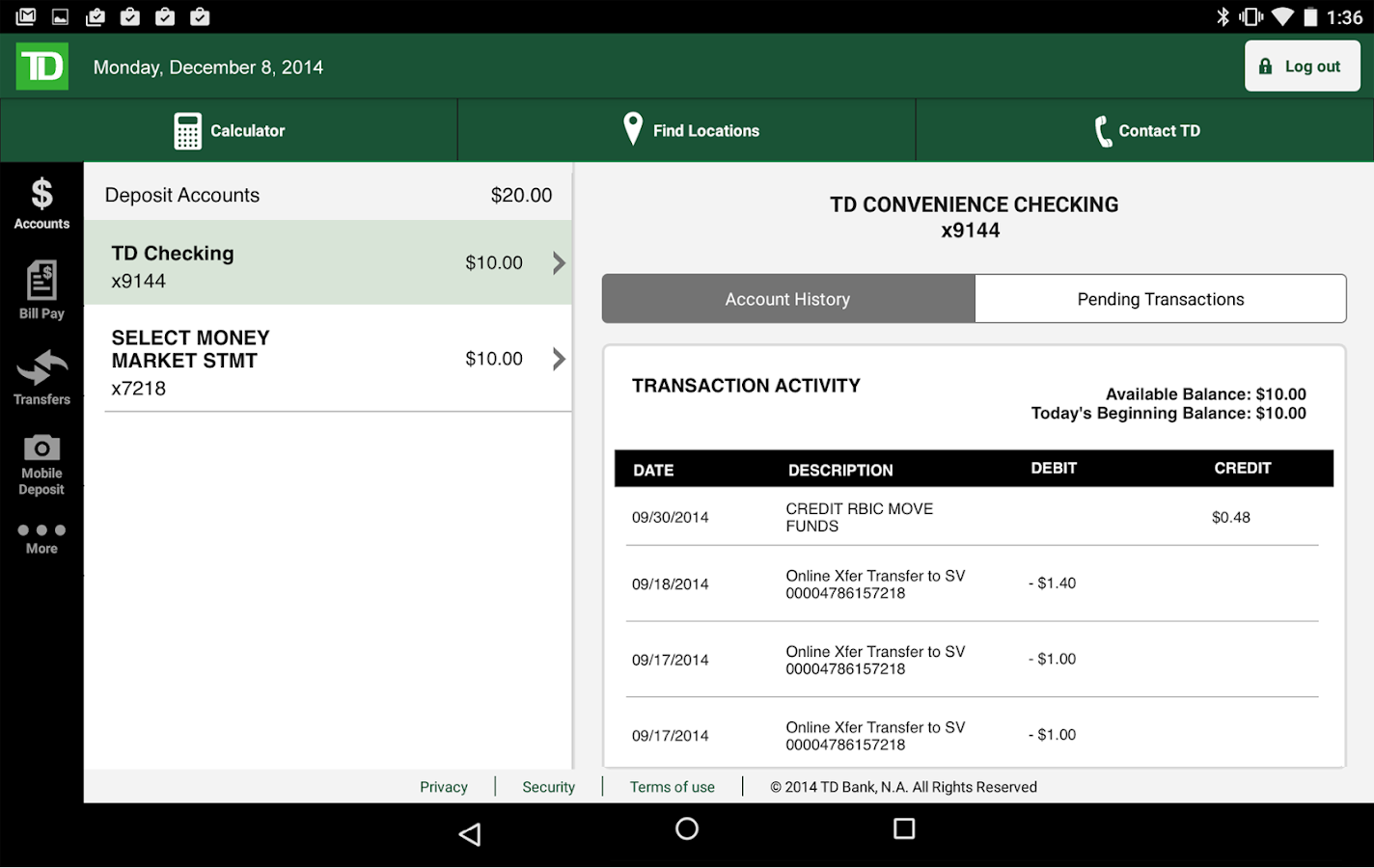Image resolution: width=1374 pixels, height=868 pixels.
Task: Select the TD Checking account name
Action: tap(173, 254)
